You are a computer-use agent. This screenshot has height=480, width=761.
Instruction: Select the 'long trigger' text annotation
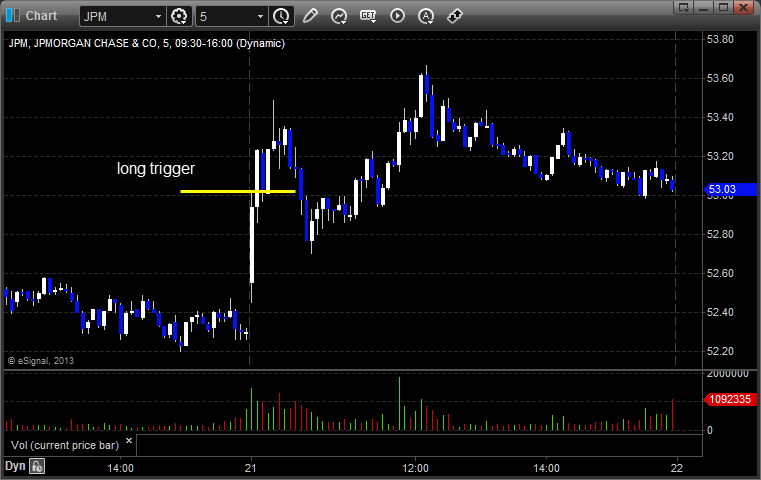(156, 168)
